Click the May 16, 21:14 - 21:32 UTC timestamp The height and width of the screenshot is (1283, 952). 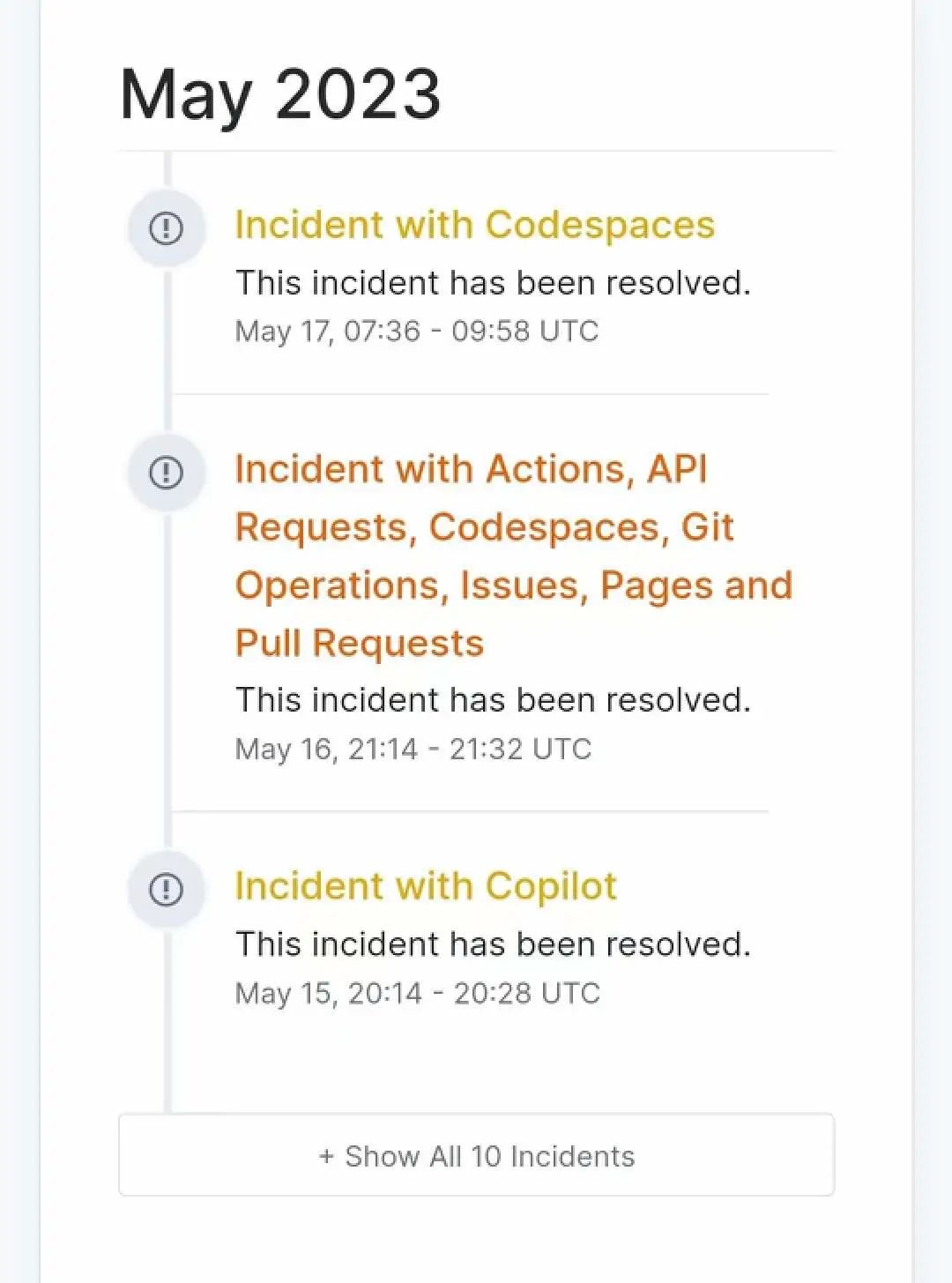[413, 750]
